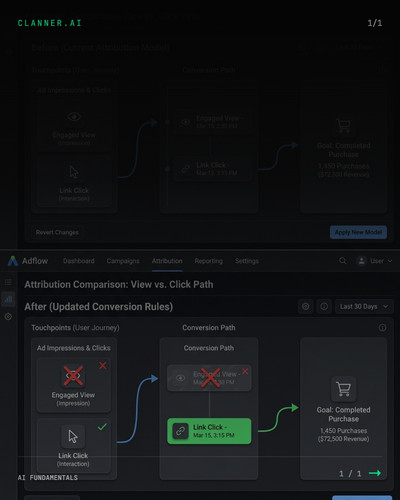
Task: Click the Revert Changes button in the Before panel
Action: [x=57, y=232]
